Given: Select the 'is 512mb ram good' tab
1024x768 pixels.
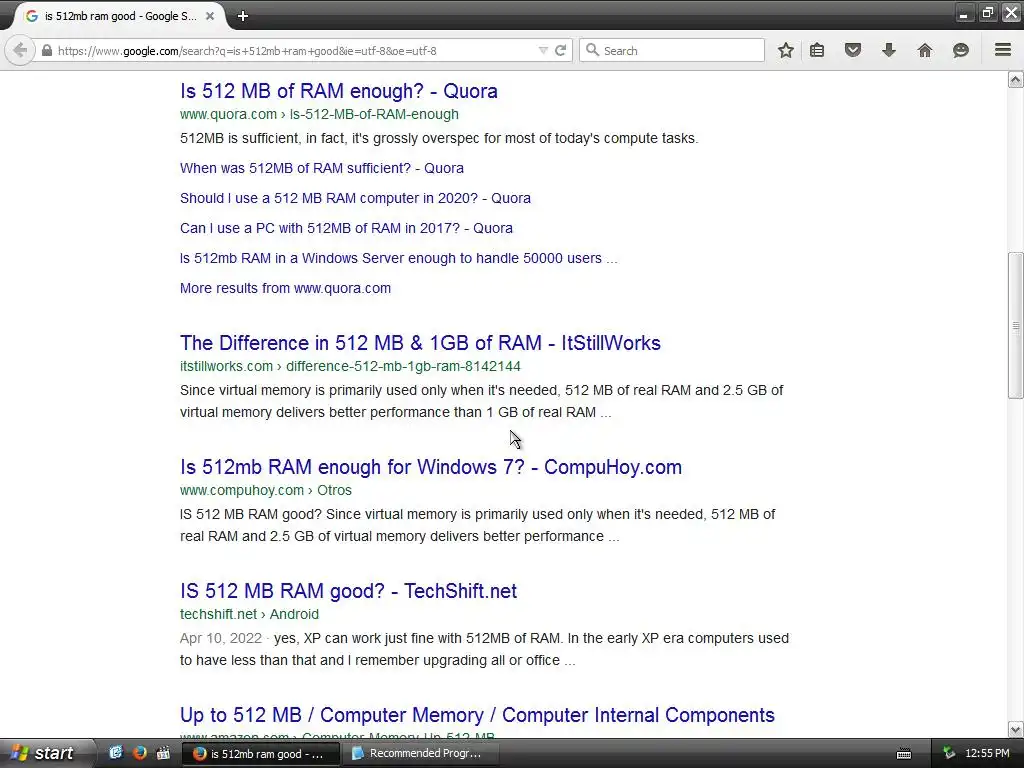Looking at the screenshot, I should [121, 16].
